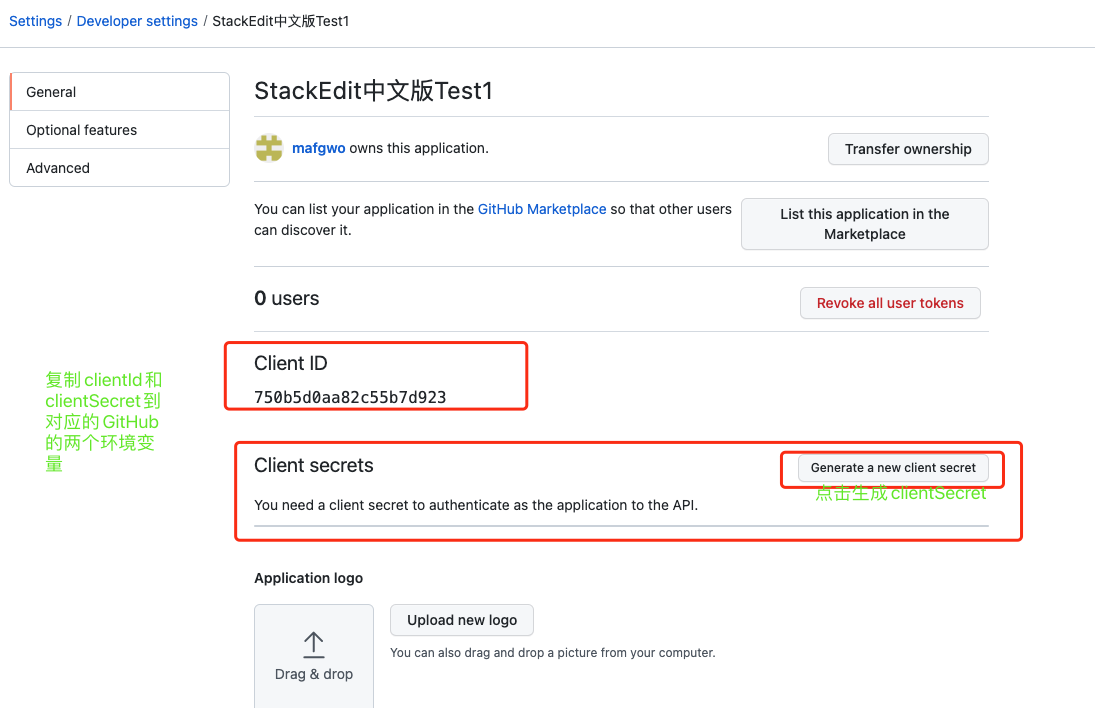Click the Drag & drop logo area

[314, 656]
